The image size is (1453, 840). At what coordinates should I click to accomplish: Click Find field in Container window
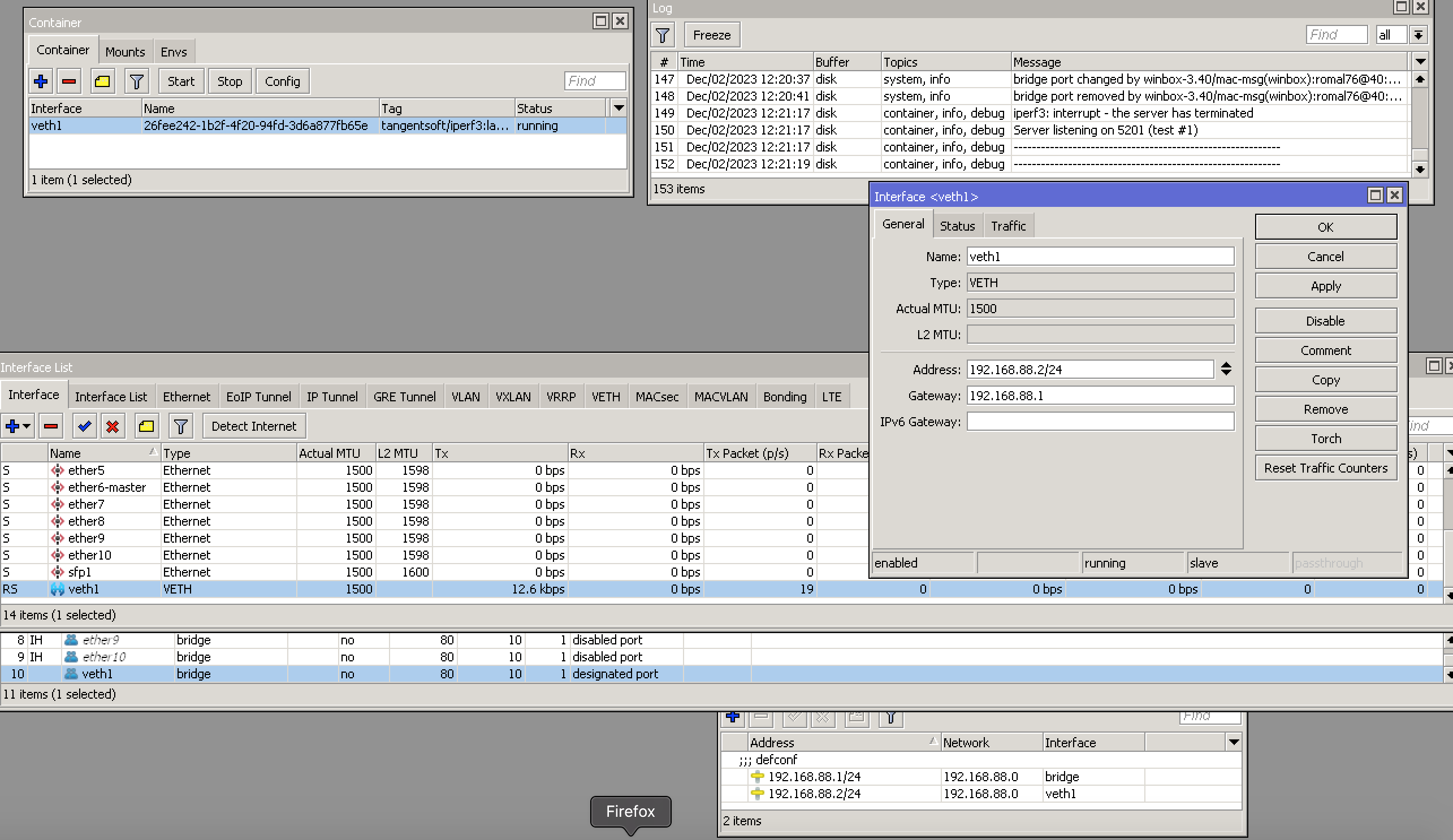tap(595, 81)
